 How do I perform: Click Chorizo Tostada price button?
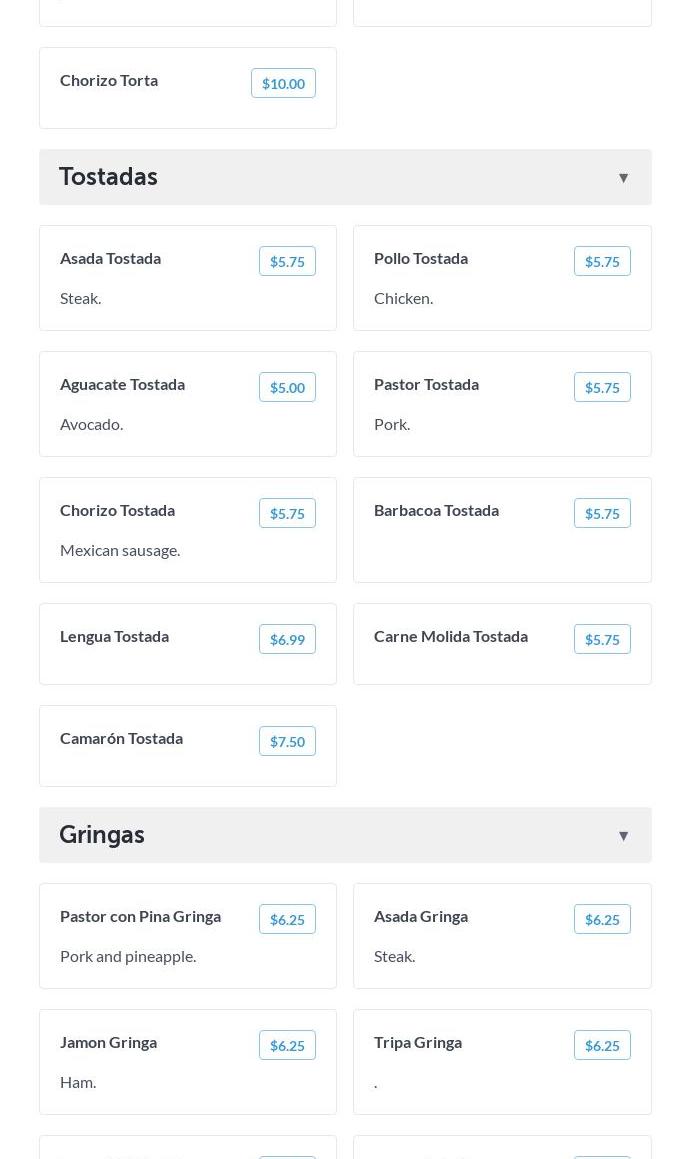coord(287,513)
